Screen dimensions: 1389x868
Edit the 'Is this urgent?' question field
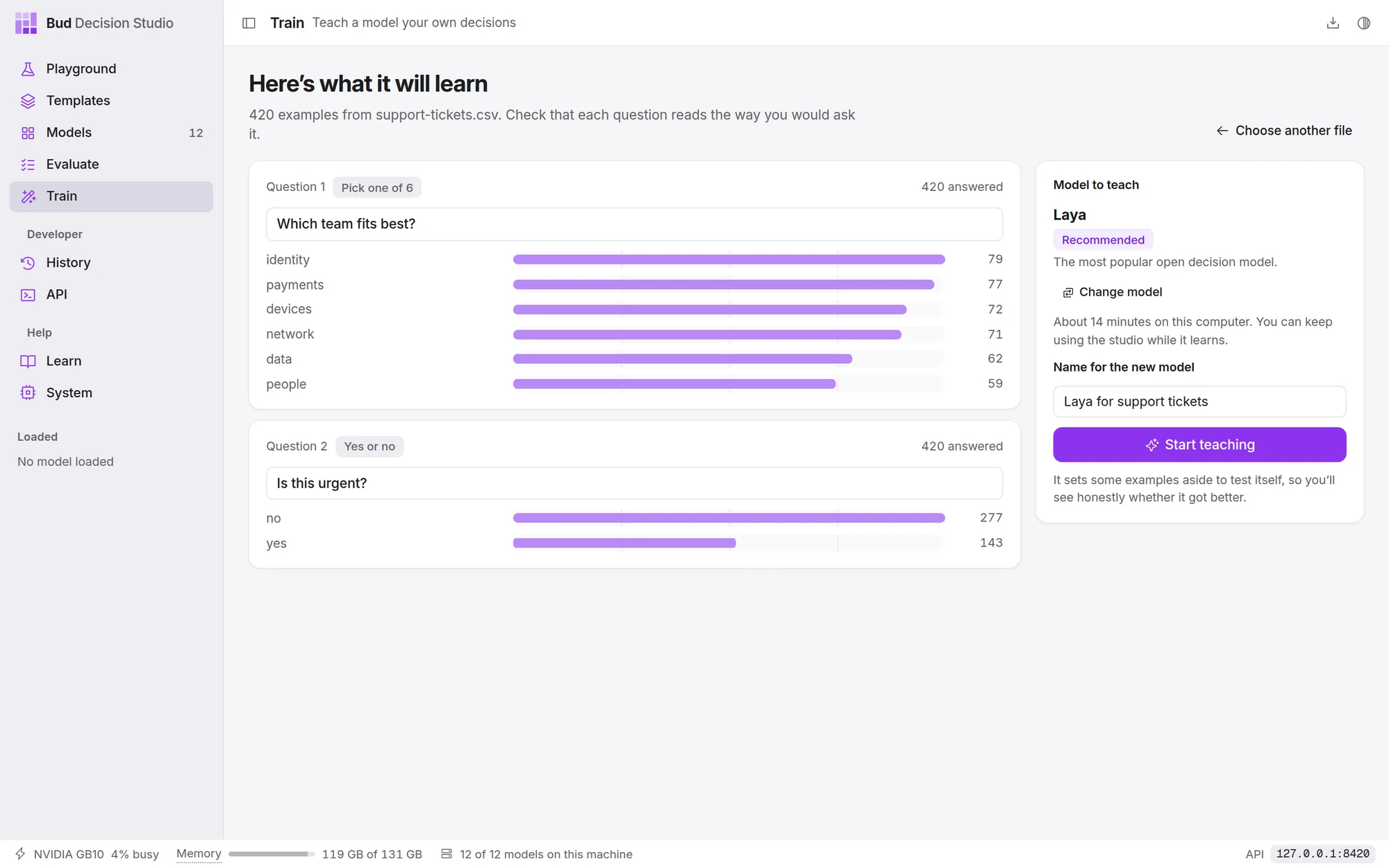click(x=634, y=483)
